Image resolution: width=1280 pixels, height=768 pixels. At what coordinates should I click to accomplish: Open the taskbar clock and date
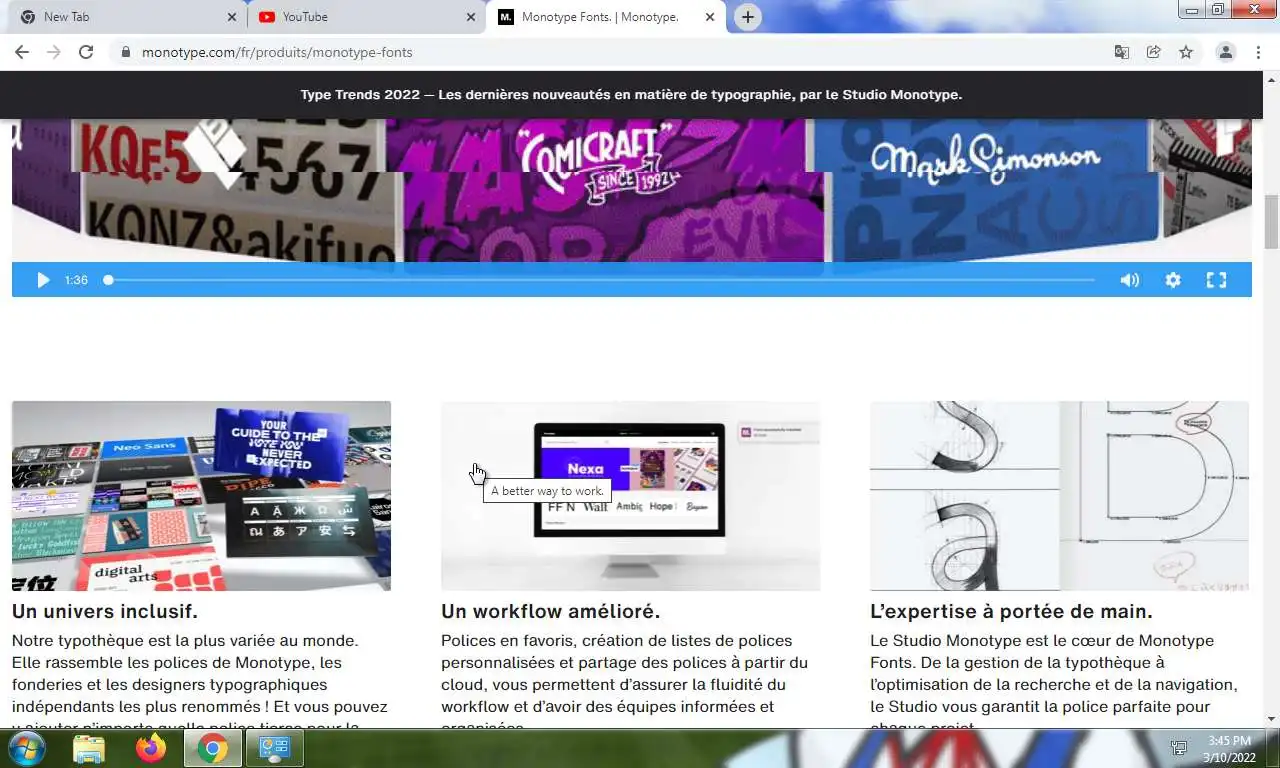(x=1229, y=748)
